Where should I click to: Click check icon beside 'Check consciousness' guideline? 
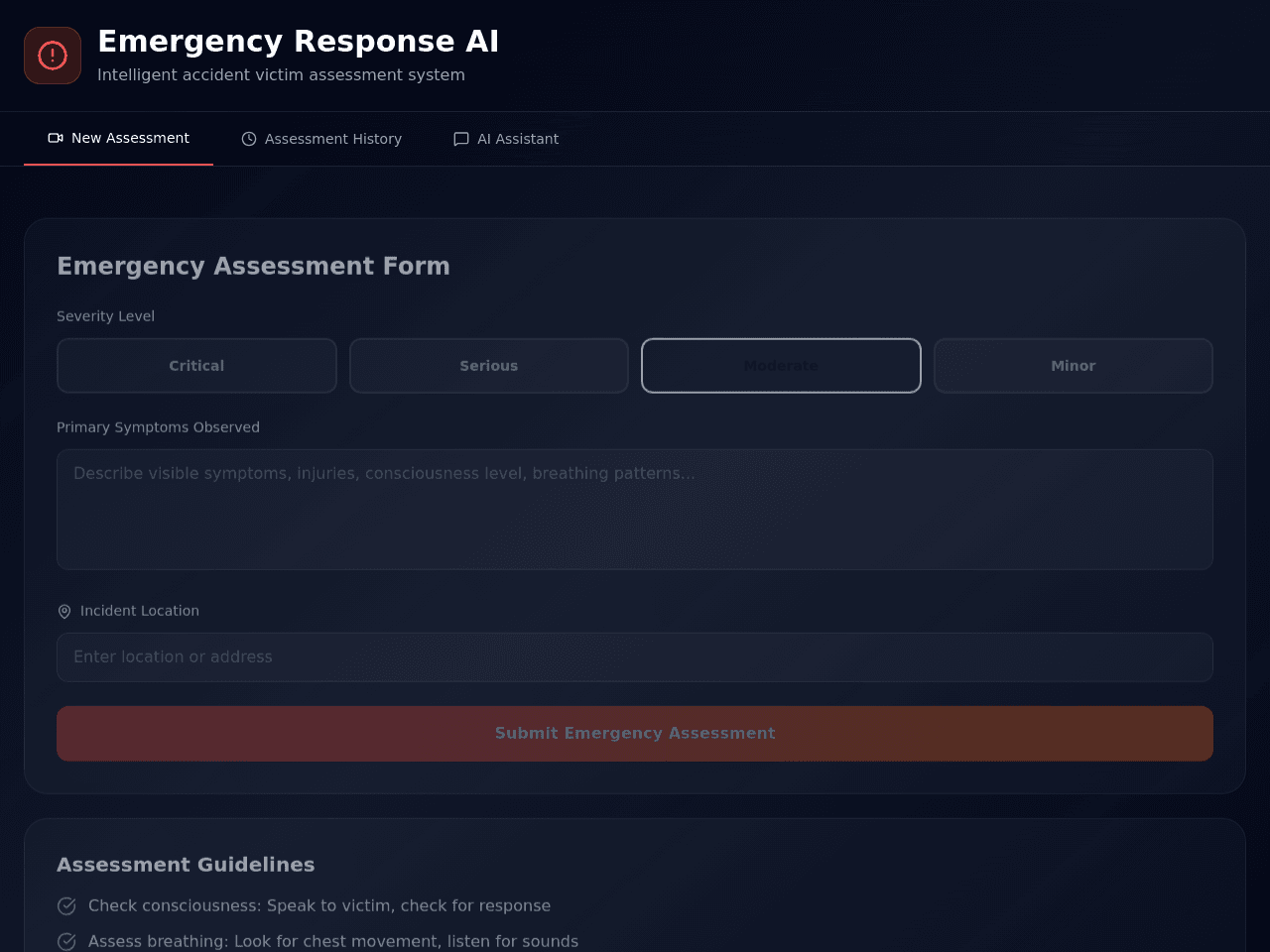tap(66, 905)
